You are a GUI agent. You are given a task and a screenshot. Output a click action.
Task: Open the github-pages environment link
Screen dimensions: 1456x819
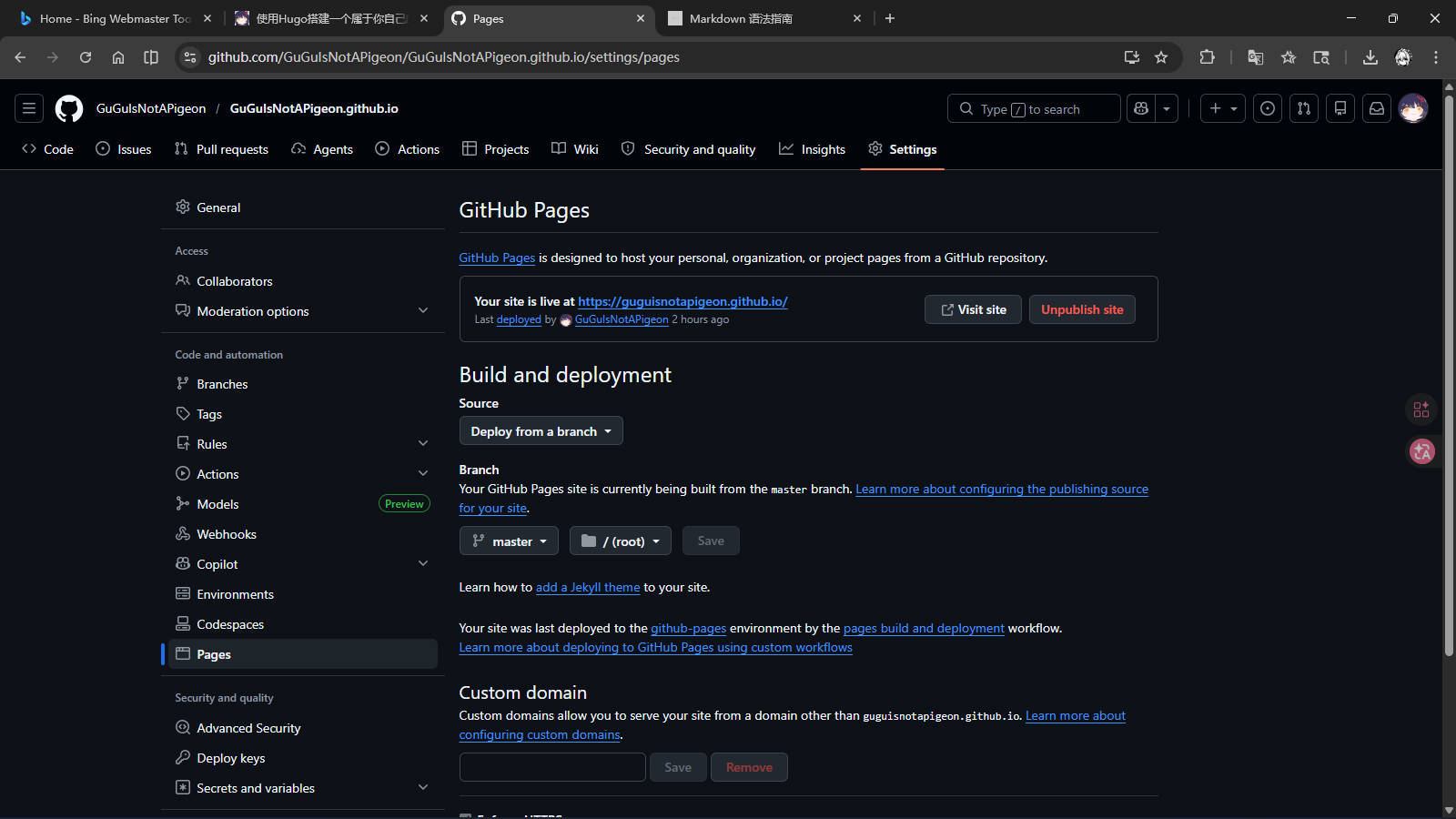pyautogui.click(x=689, y=629)
